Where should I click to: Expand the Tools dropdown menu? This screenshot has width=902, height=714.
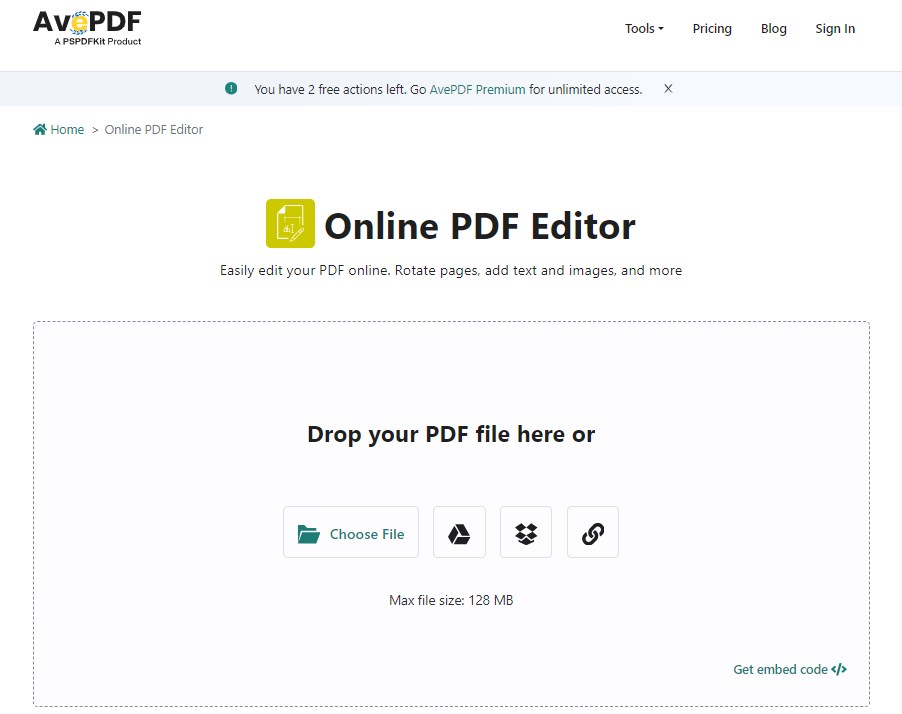coord(644,29)
